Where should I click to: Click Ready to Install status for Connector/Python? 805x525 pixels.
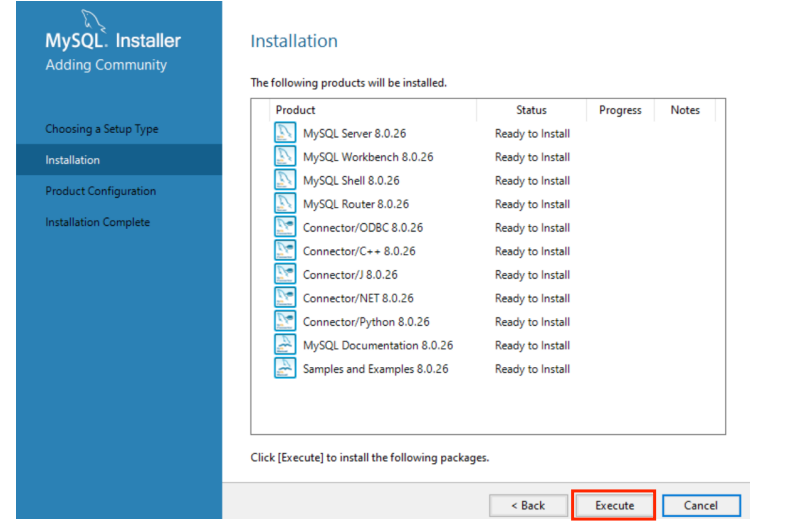pos(532,323)
